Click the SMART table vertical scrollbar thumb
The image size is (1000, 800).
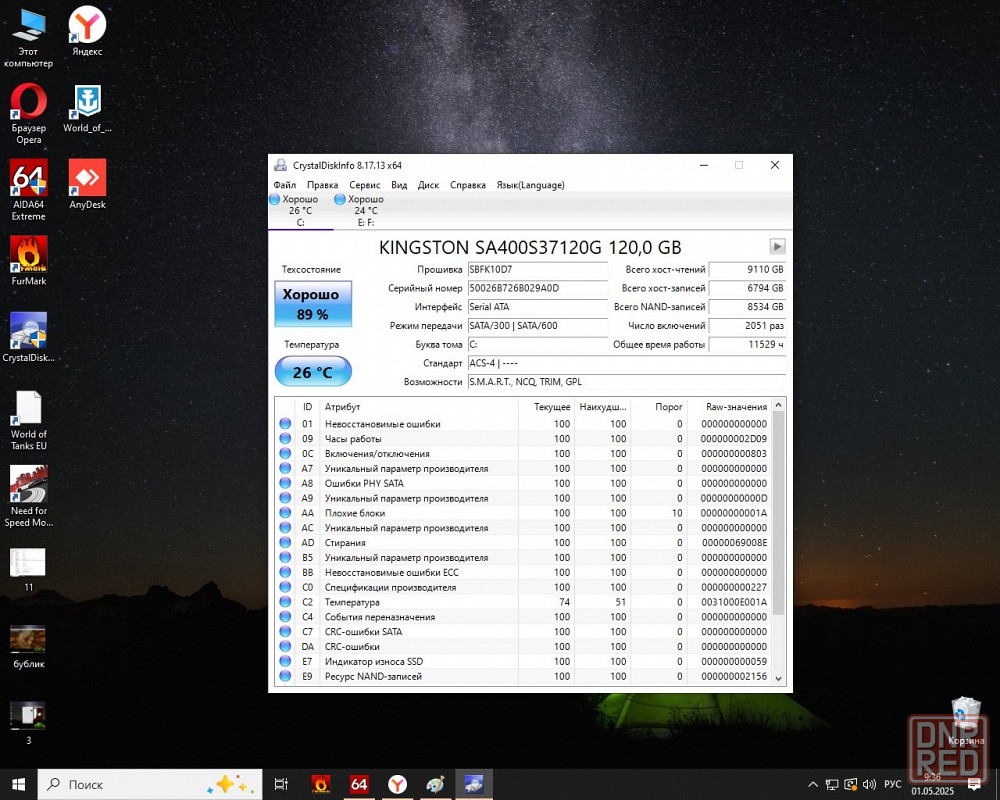click(x=778, y=514)
